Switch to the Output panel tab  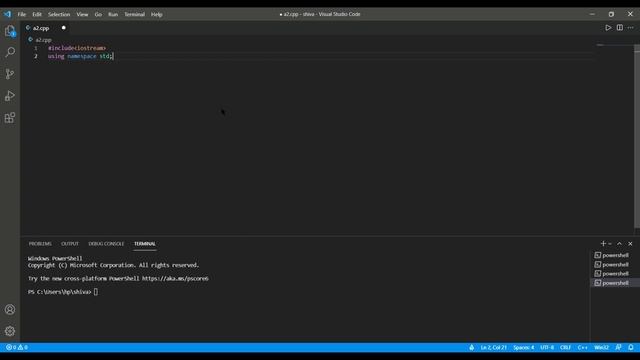click(x=70, y=244)
